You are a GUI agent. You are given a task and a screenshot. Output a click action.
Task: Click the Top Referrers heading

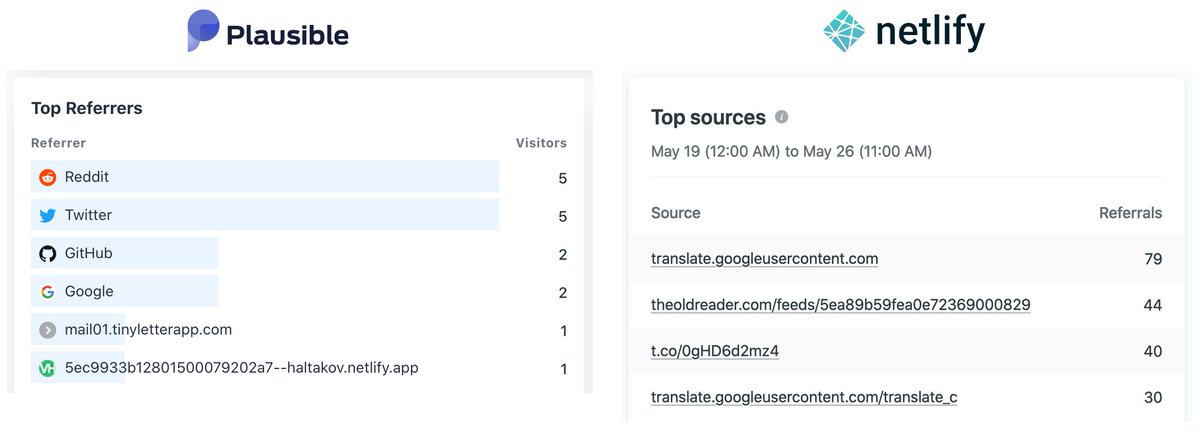[x=87, y=108]
